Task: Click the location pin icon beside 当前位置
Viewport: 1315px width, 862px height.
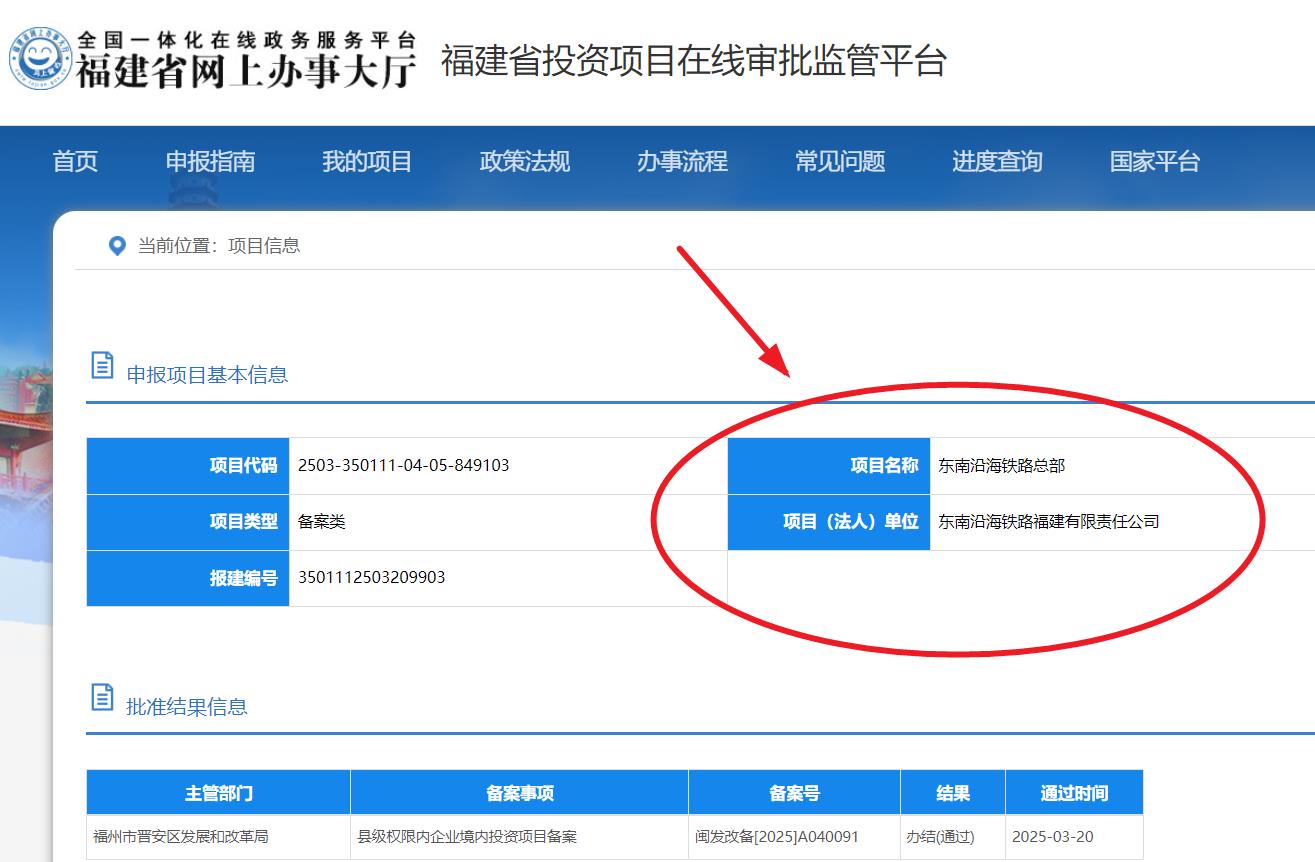Action: (117, 245)
